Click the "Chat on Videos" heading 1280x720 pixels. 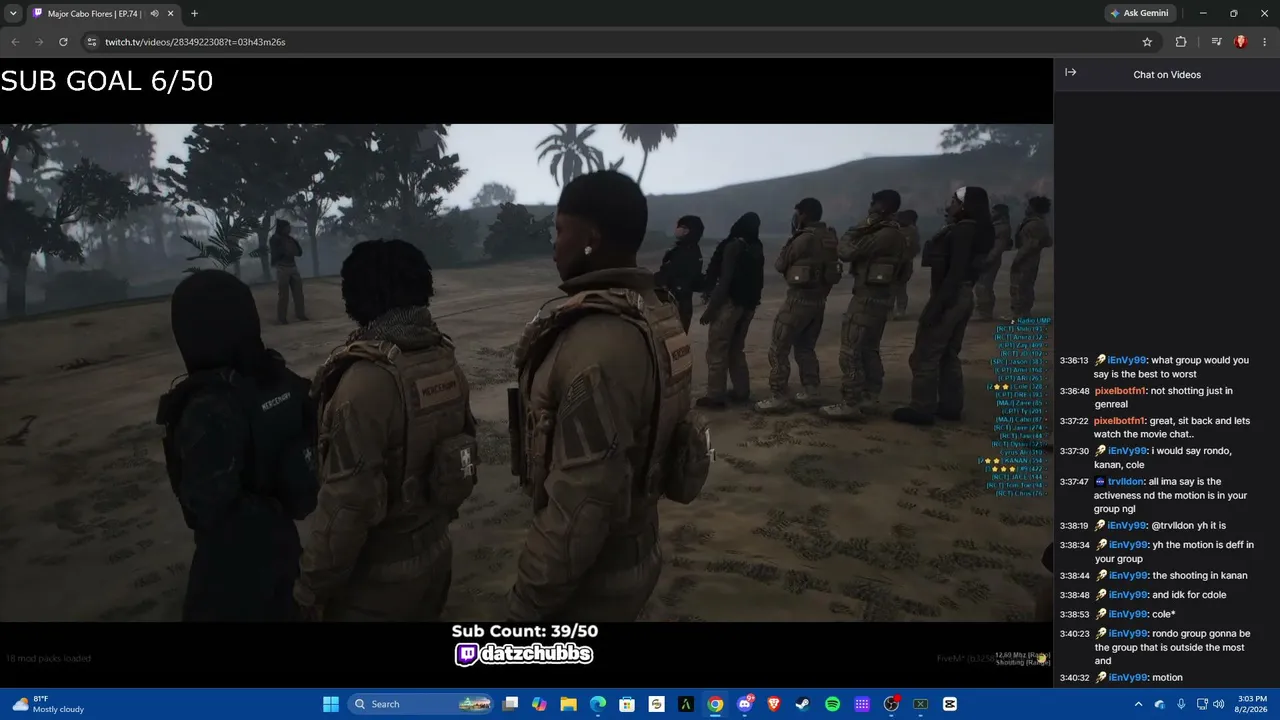(1167, 74)
